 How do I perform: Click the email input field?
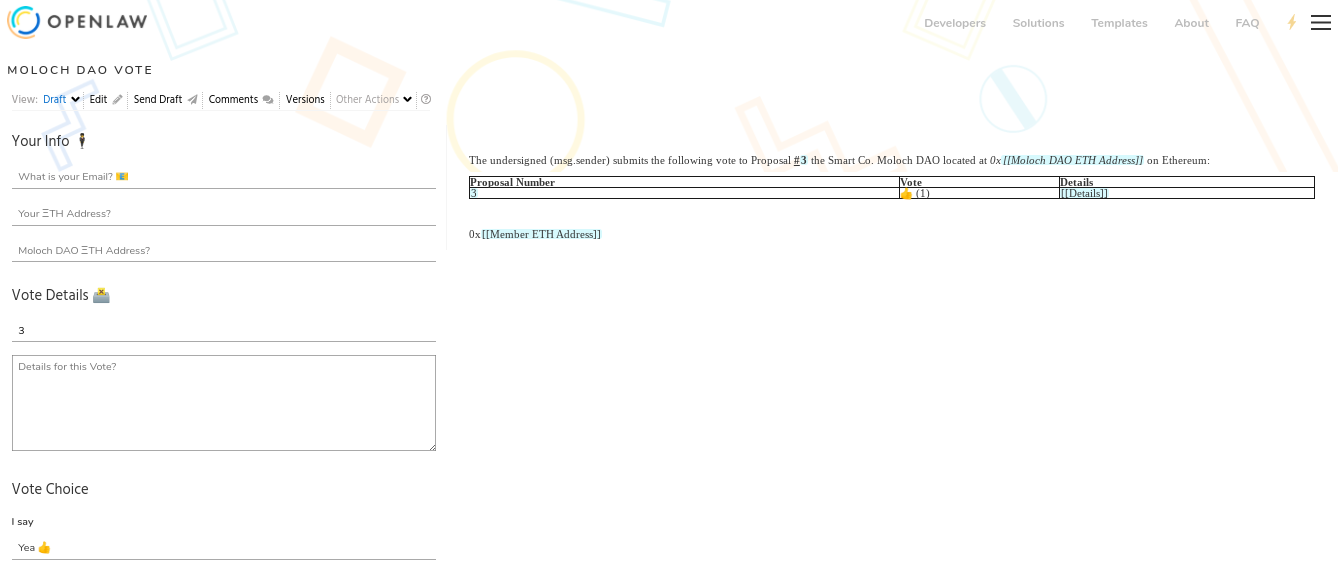tap(224, 177)
